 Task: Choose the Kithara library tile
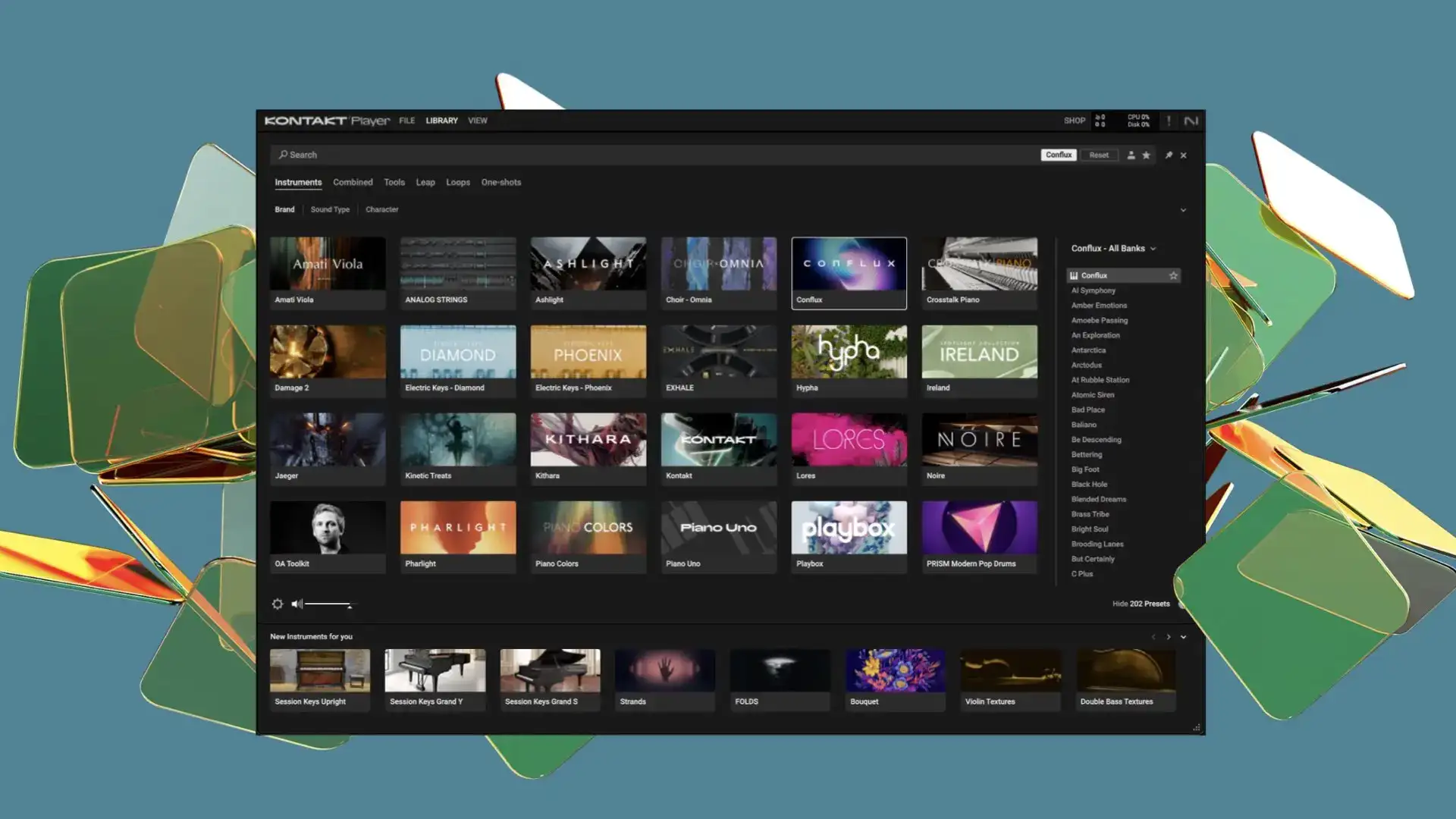coord(588,449)
